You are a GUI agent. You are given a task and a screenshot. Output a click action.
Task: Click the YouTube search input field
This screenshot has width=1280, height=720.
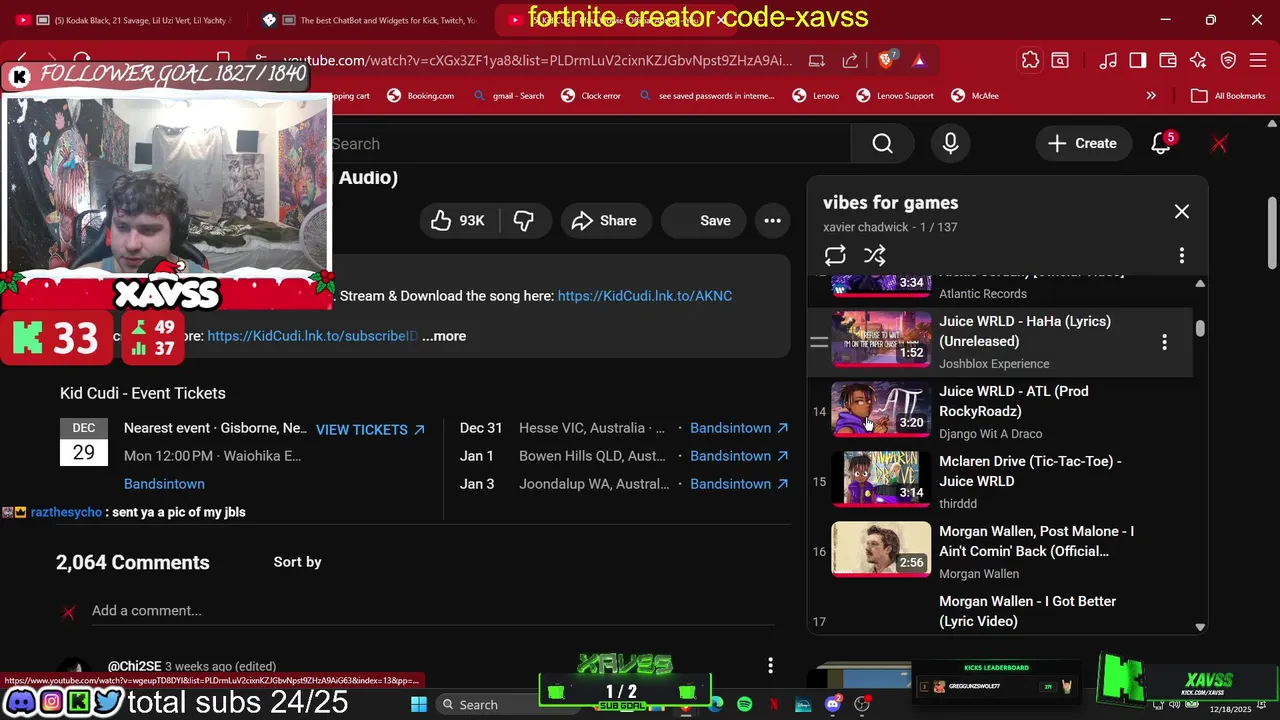click(590, 144)
